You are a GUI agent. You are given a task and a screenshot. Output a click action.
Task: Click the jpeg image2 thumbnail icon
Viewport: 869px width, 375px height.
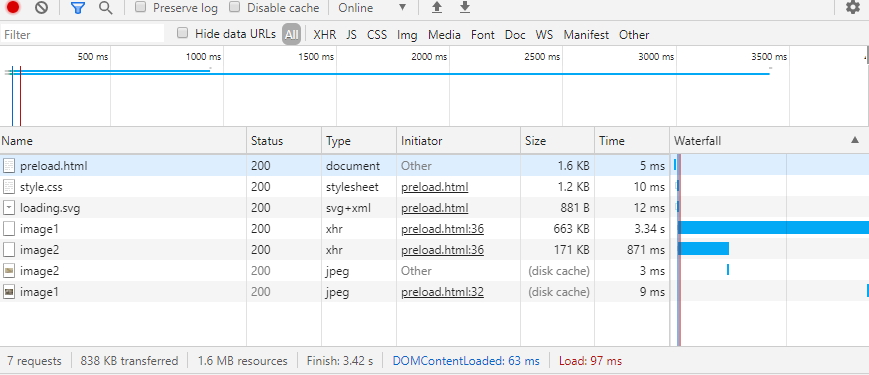tap(9, 270)
